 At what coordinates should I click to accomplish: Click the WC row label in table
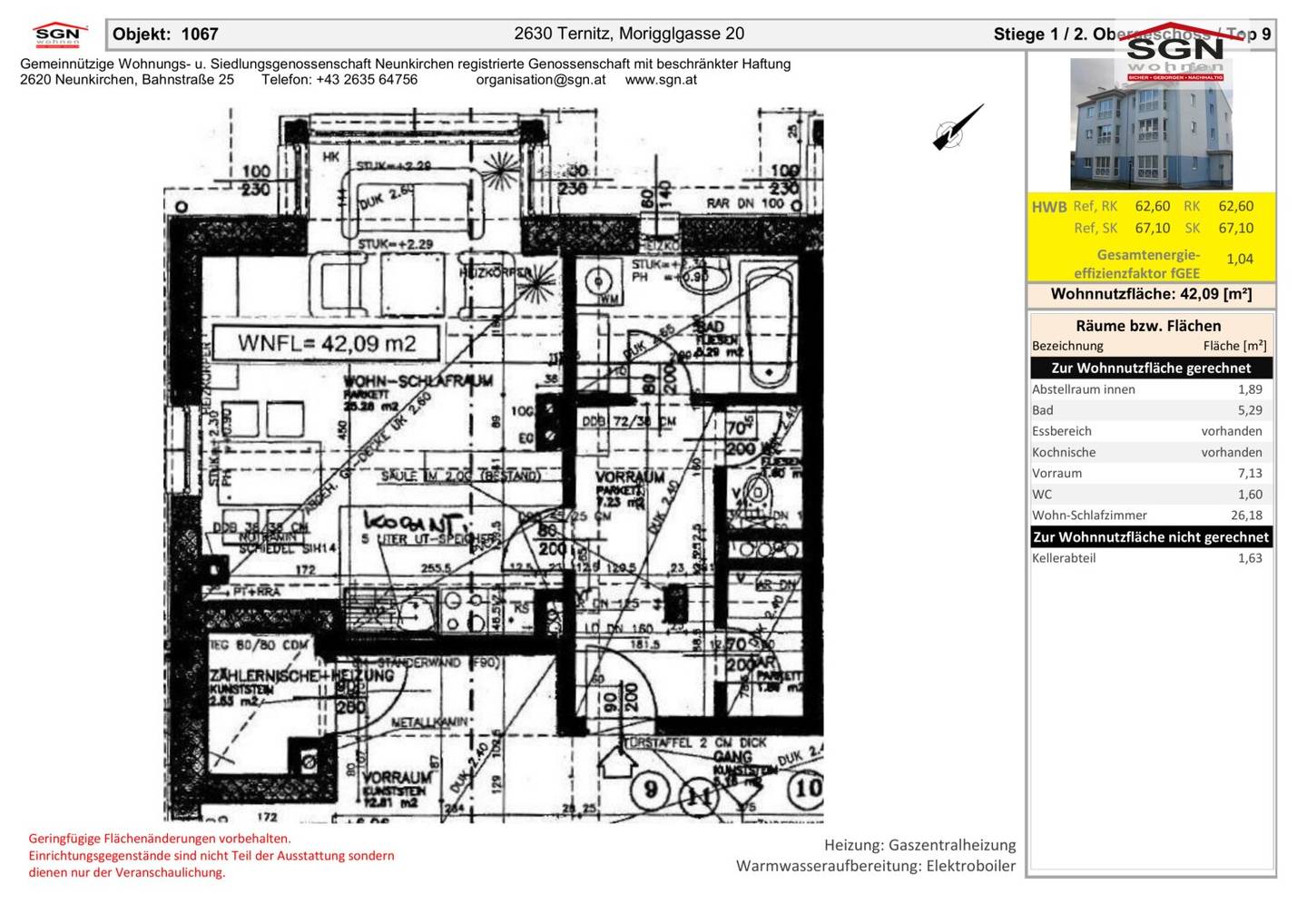1042,495
